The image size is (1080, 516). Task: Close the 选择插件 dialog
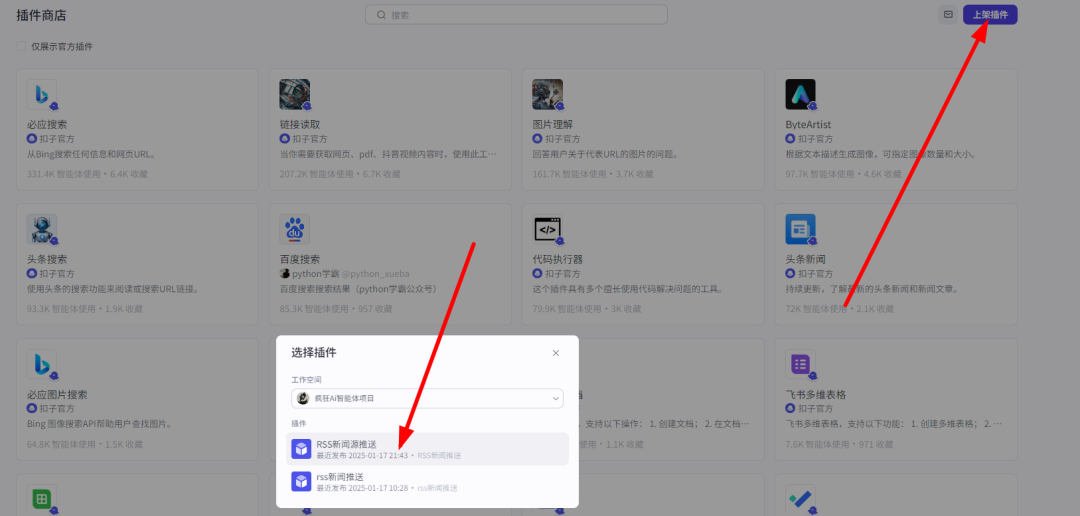point(556,353)
